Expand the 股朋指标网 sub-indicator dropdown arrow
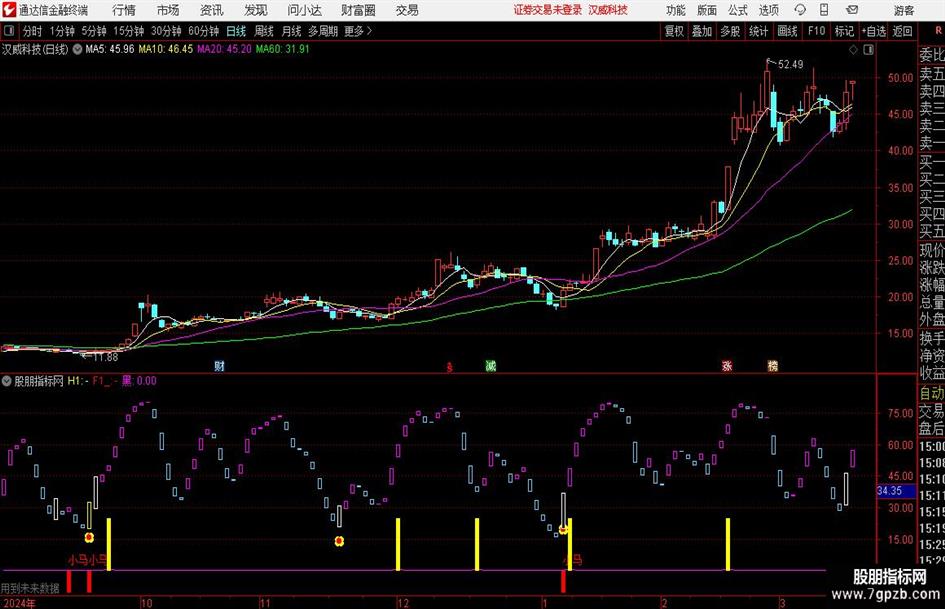This screenshot has width=945, height=609. (x=7, y=381)
